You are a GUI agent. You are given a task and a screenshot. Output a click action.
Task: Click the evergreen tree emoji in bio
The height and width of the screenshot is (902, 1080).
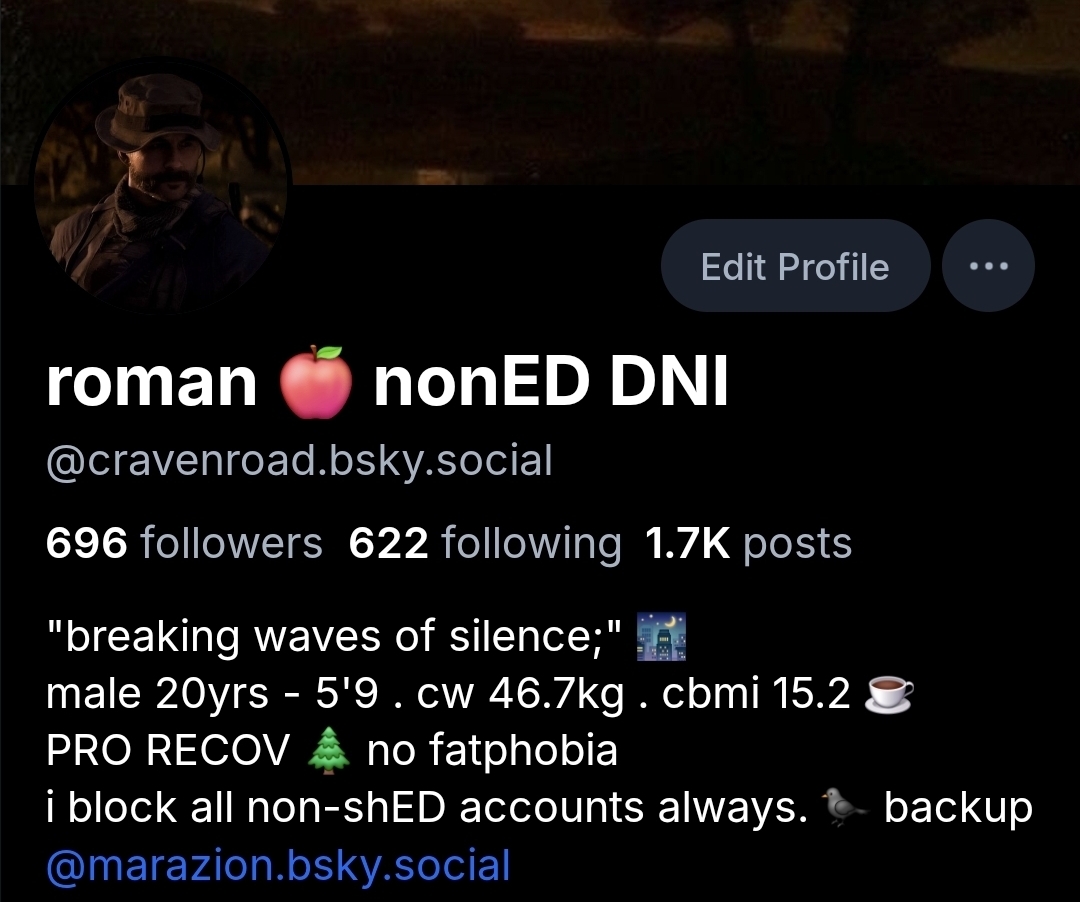click(x=328, y=751)
